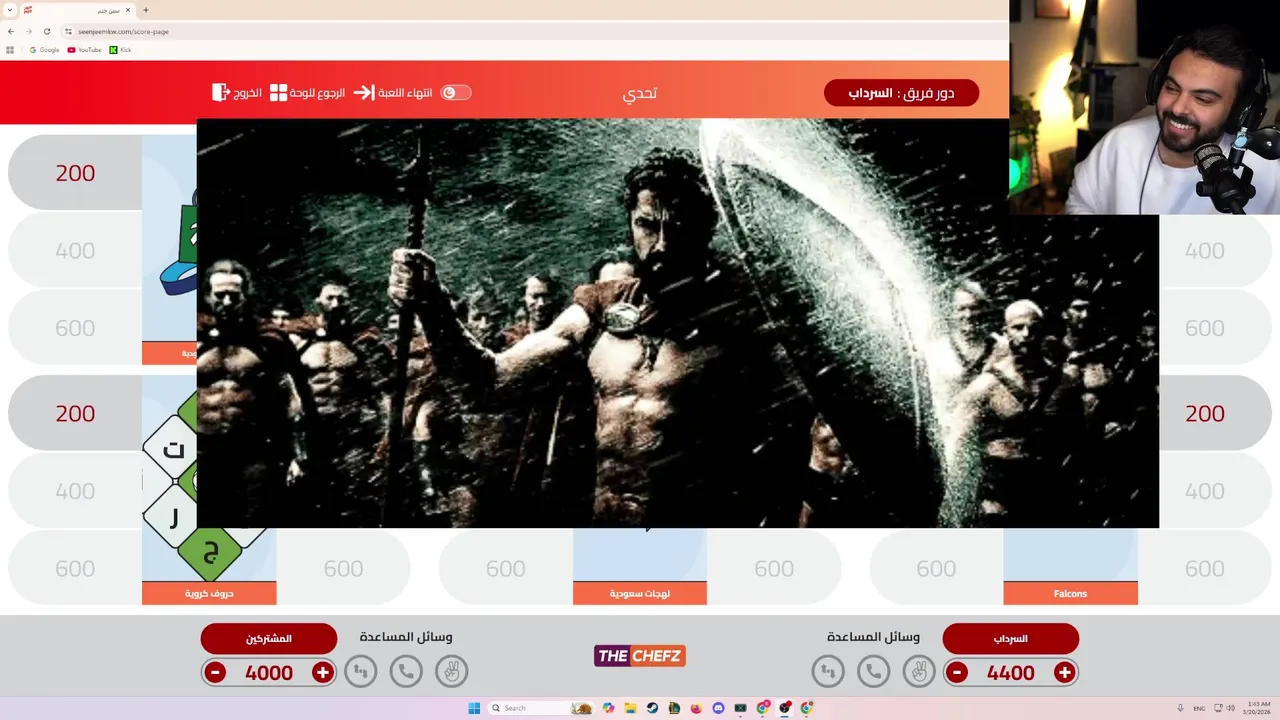This screenshot has height=720, width=1280.
Task: Click the ENG language indicator
Action: [1199, 708]
